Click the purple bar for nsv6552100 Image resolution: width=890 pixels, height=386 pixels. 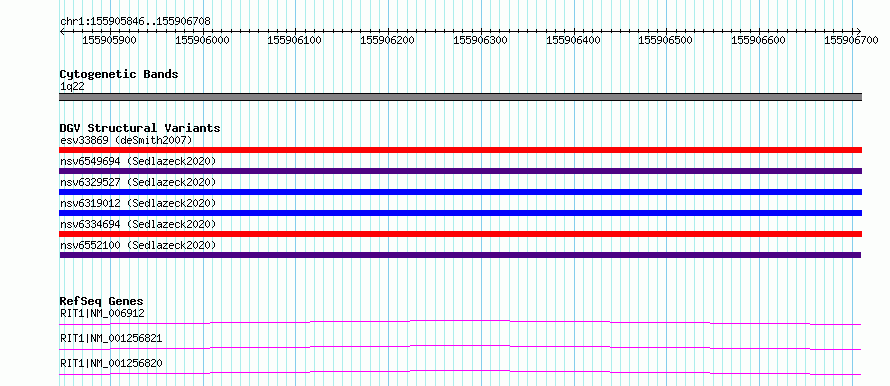point(460,255)
